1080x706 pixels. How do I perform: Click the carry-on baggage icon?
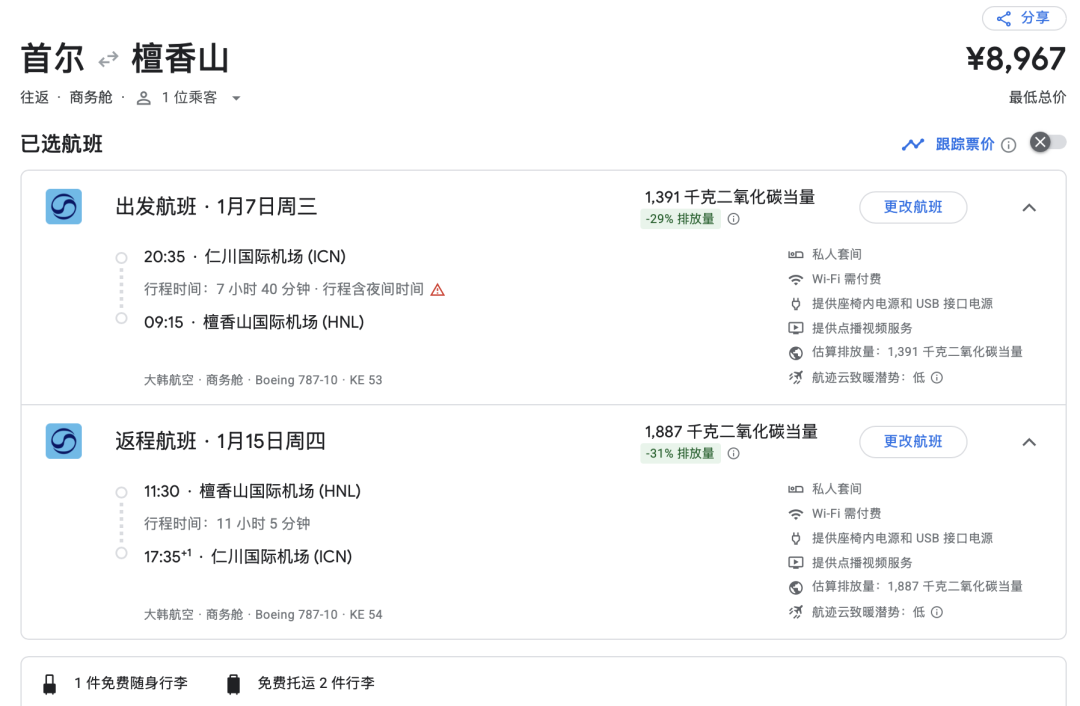pyautogui.click(x=48, y=683)
